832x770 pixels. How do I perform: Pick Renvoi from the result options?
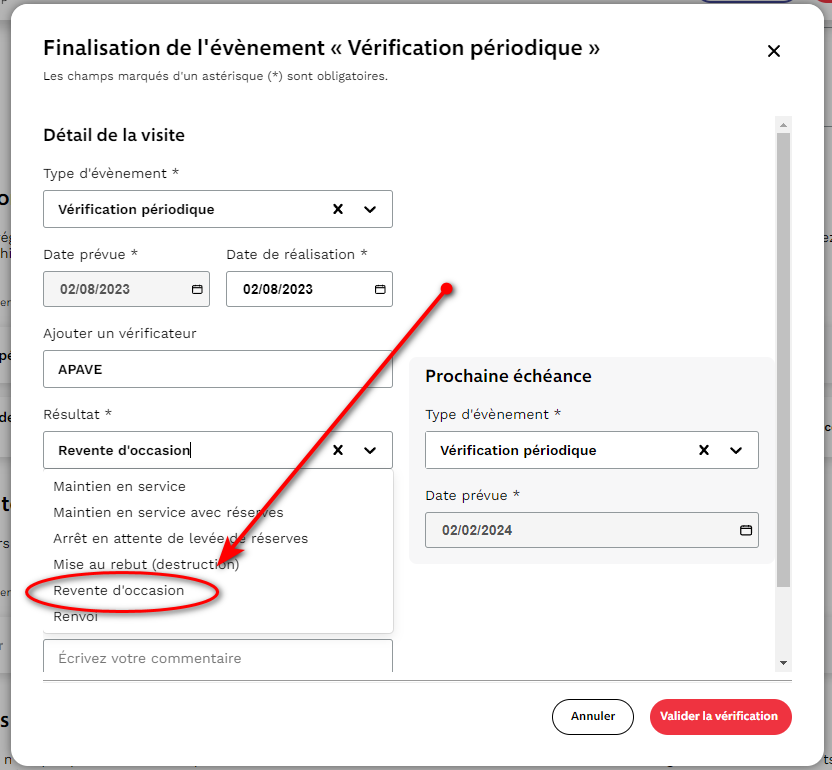coord(75,616)
